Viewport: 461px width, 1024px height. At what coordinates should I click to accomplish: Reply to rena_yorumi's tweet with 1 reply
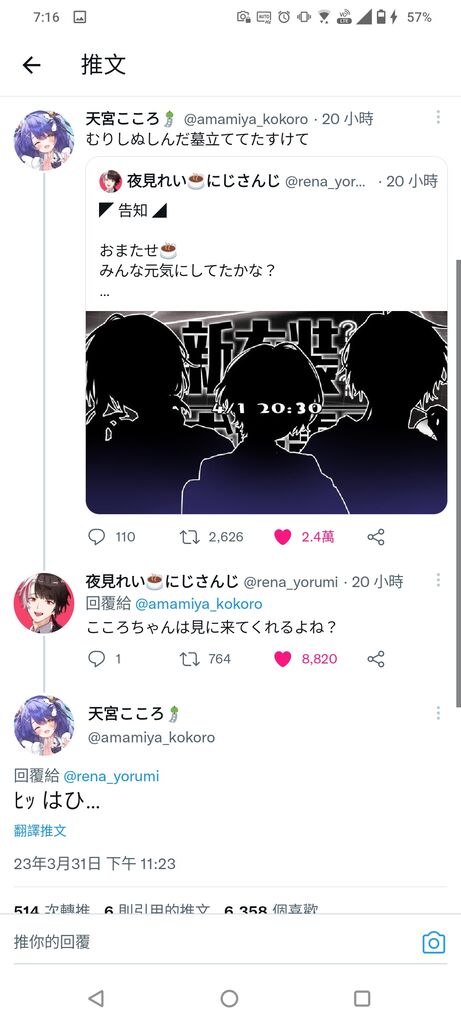[x=97, y=659]
